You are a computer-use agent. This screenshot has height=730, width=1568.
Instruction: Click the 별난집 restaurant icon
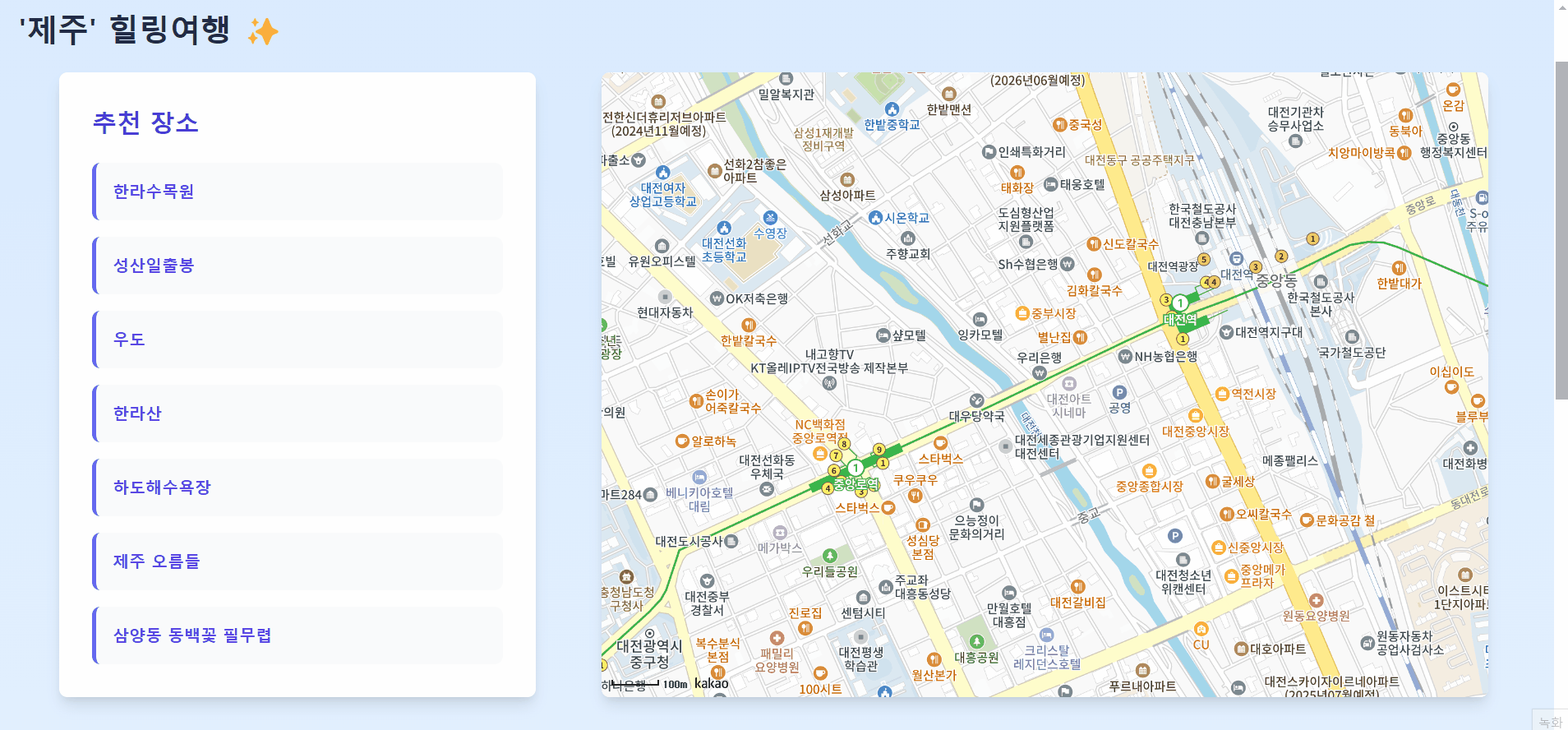[1080, 337]
